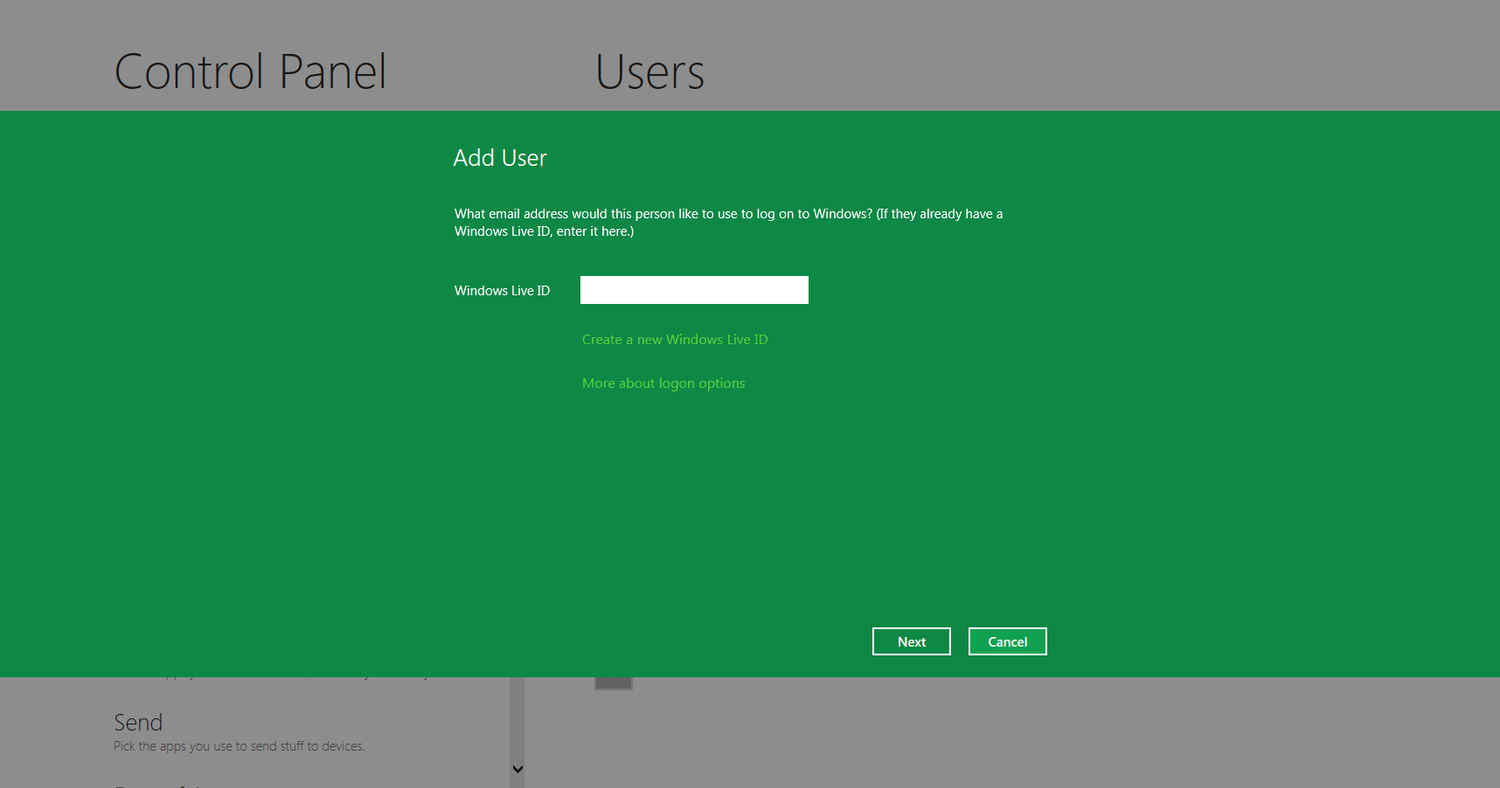The width and height of the screenshot is (1500, 788).
Task: Click the Cancel button
Action: pos(1007,642)
